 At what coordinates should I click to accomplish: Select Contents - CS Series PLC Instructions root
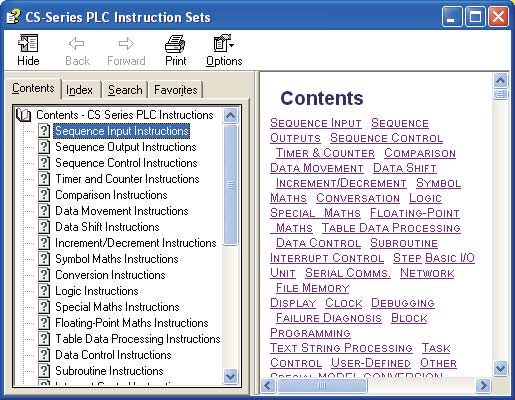125,115
